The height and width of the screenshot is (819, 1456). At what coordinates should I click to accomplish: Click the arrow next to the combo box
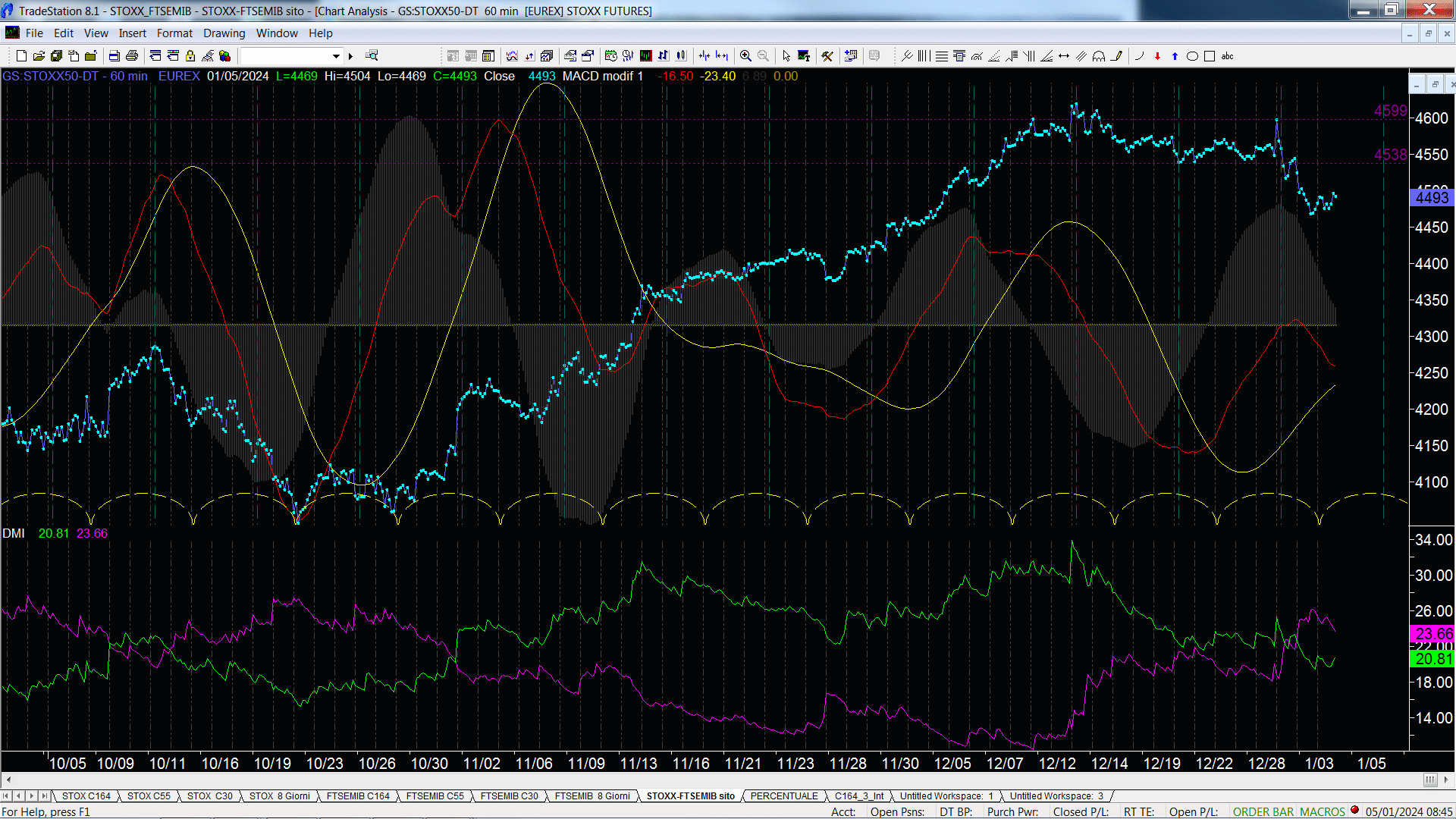tap(350, 56)
